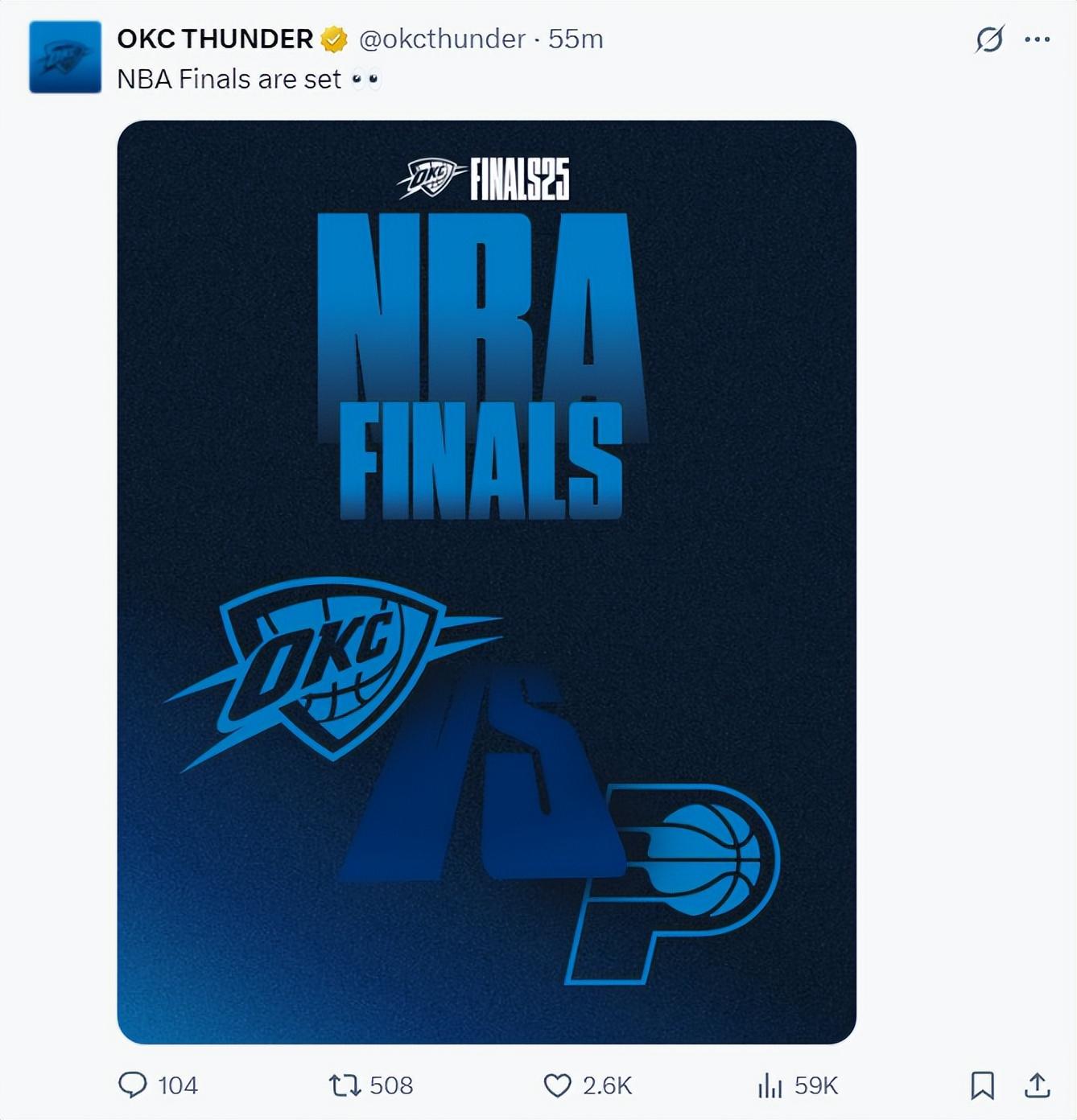Repost the tweet via retweet arrows icon

tap(345, 1085)
